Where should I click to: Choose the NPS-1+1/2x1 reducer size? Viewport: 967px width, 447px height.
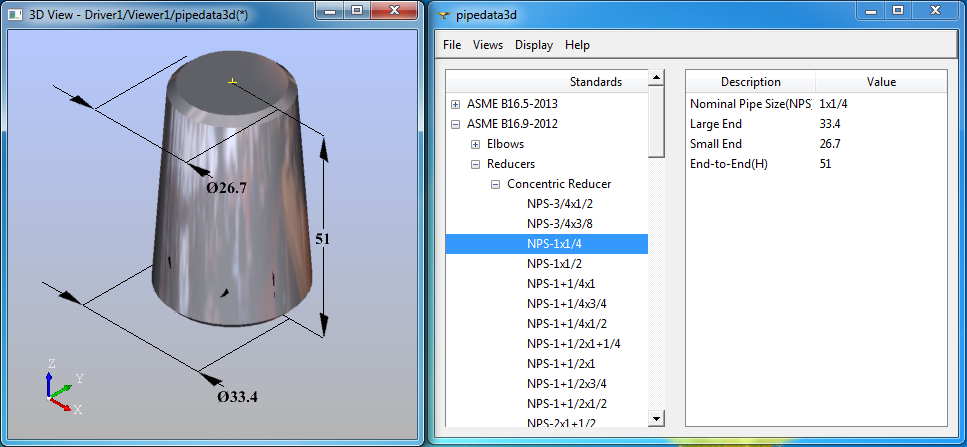(x=561, y=364)
